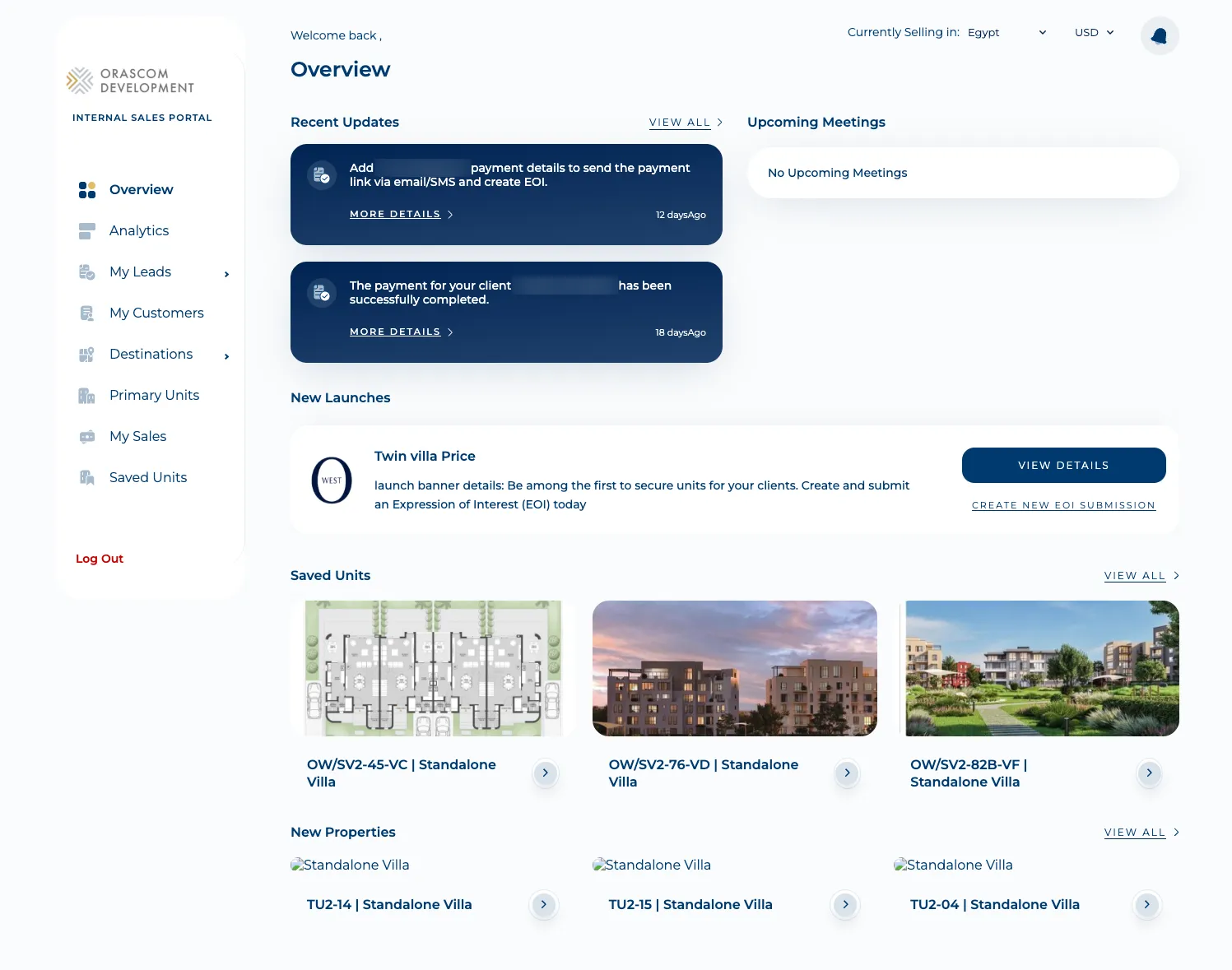Click the 'TU2-15 | Standalone Villa' title

tap(690, 905)
